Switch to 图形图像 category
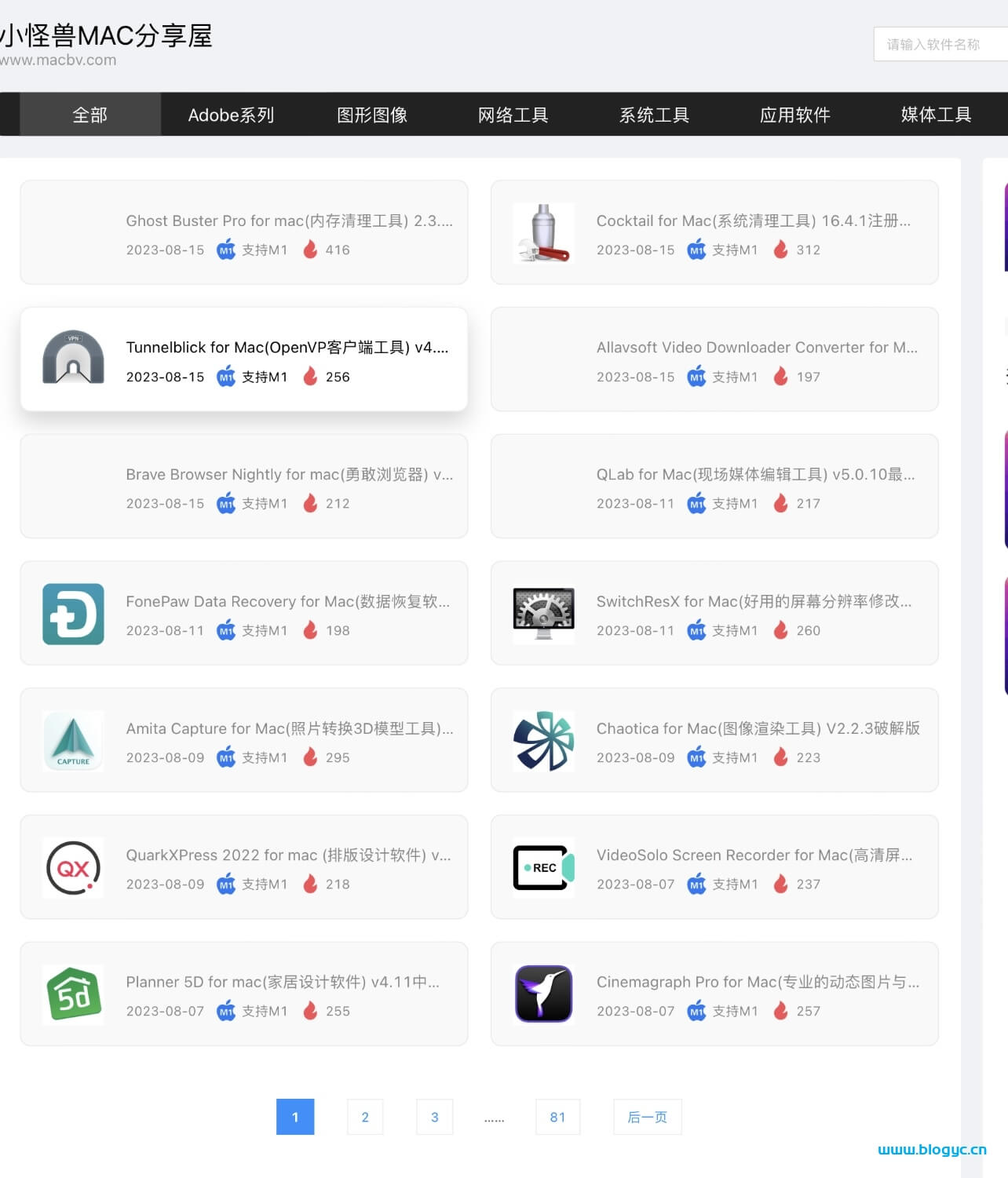 point(372,115)
